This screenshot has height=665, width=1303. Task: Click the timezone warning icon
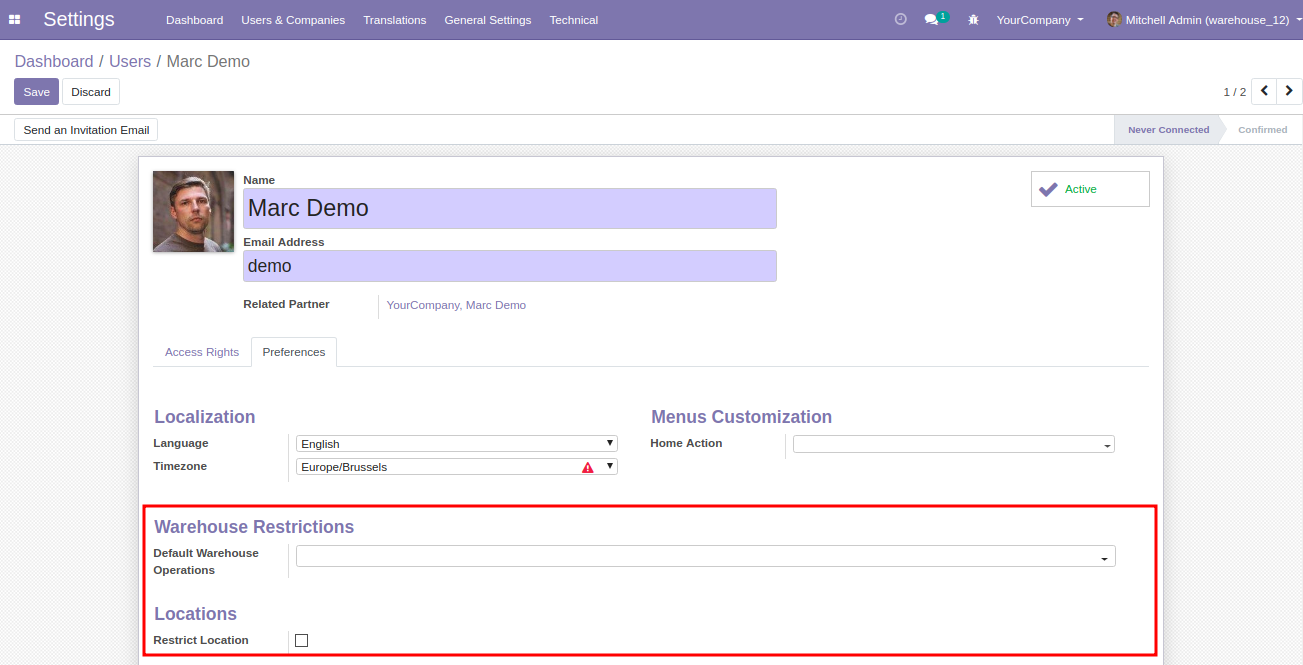click(x=588, y=467)
